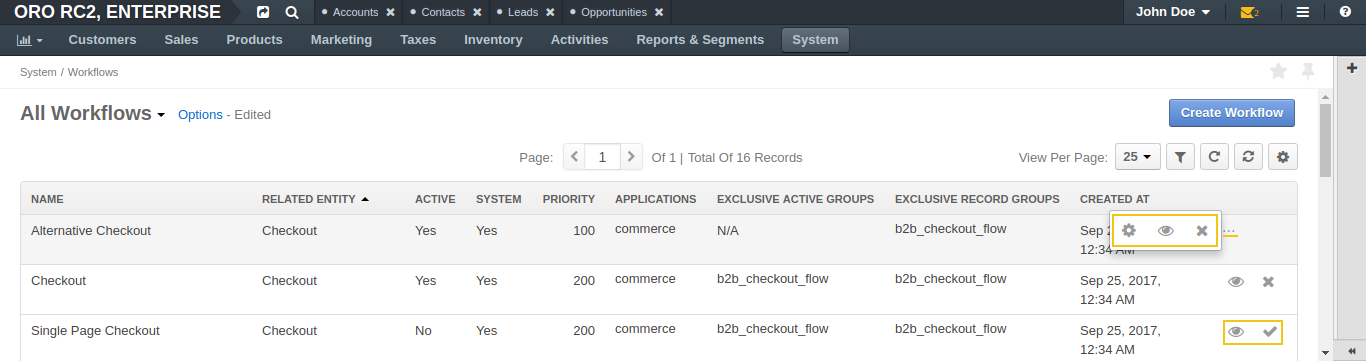The image size is (1366, 361).
Task: Open the Taxes menu
Action: [x=418, y=40]
